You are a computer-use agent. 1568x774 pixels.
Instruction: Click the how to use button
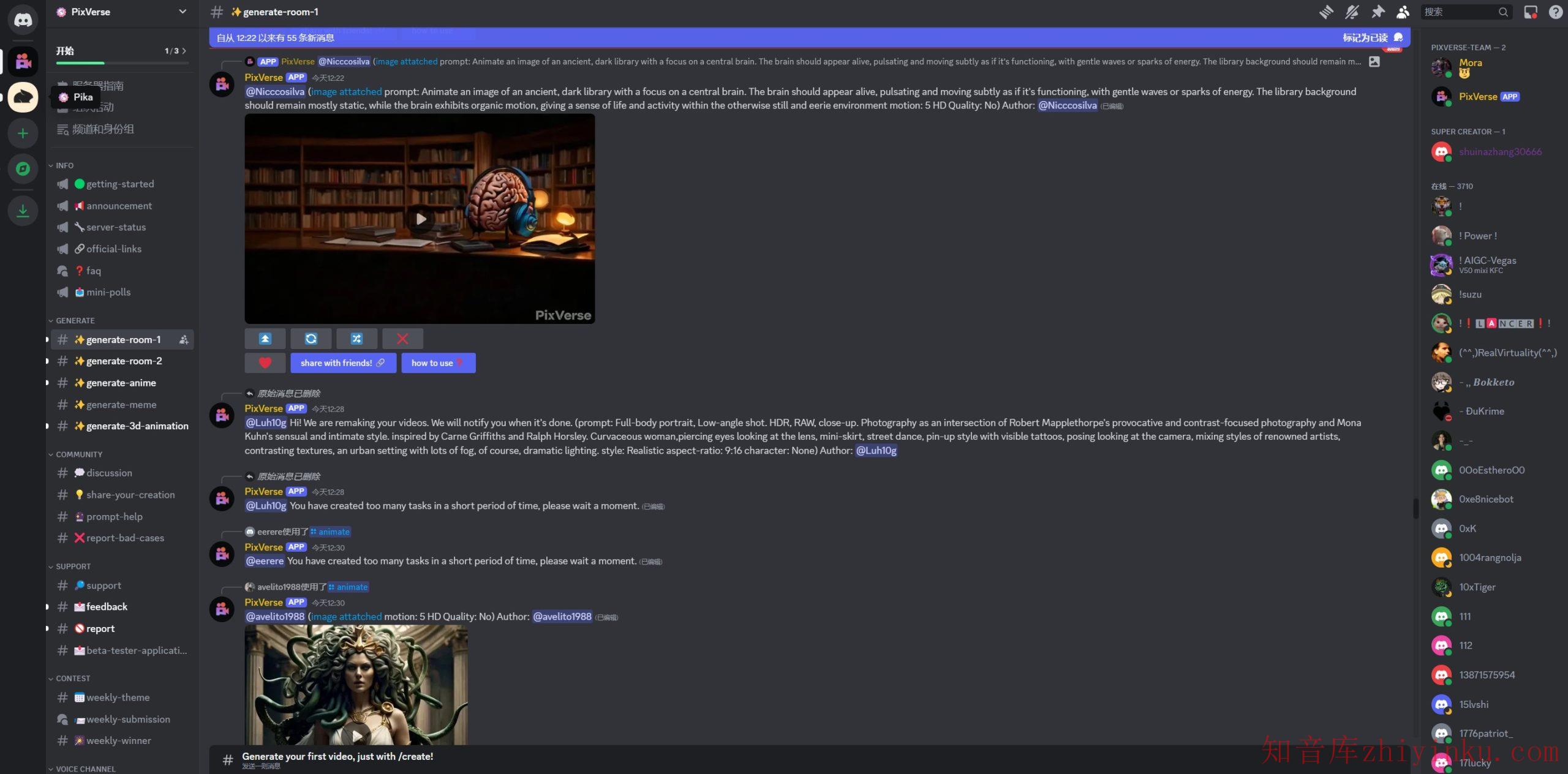pos(438,363)
